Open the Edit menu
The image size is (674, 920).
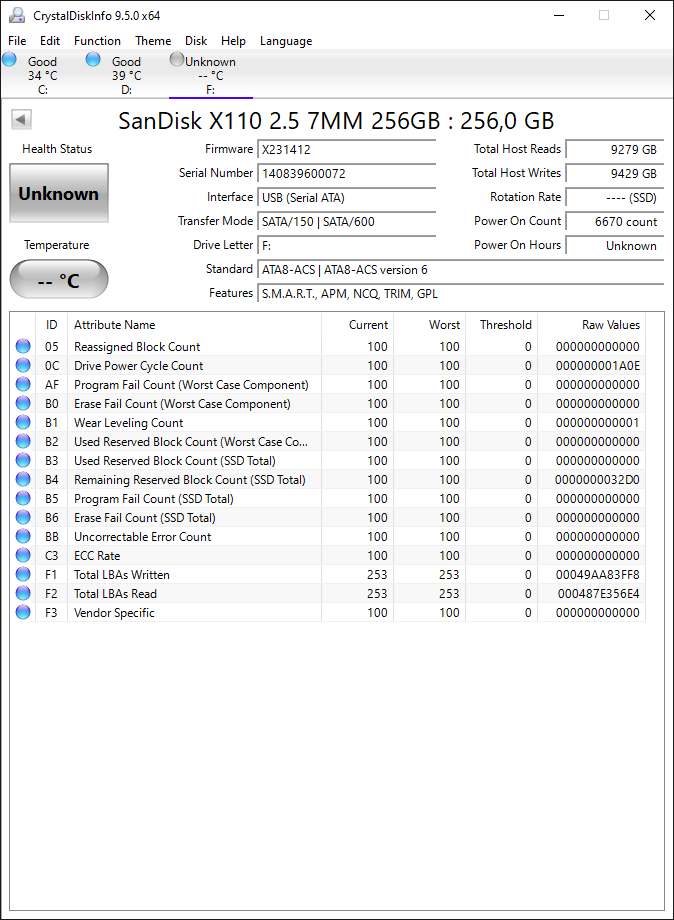tap(50, 41)
